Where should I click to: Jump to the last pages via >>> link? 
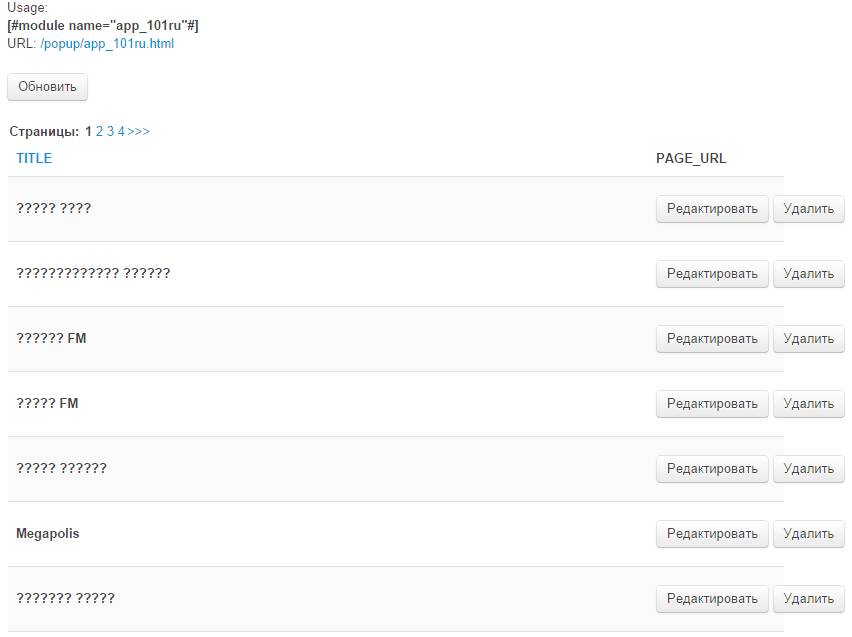tap(139, 131)
